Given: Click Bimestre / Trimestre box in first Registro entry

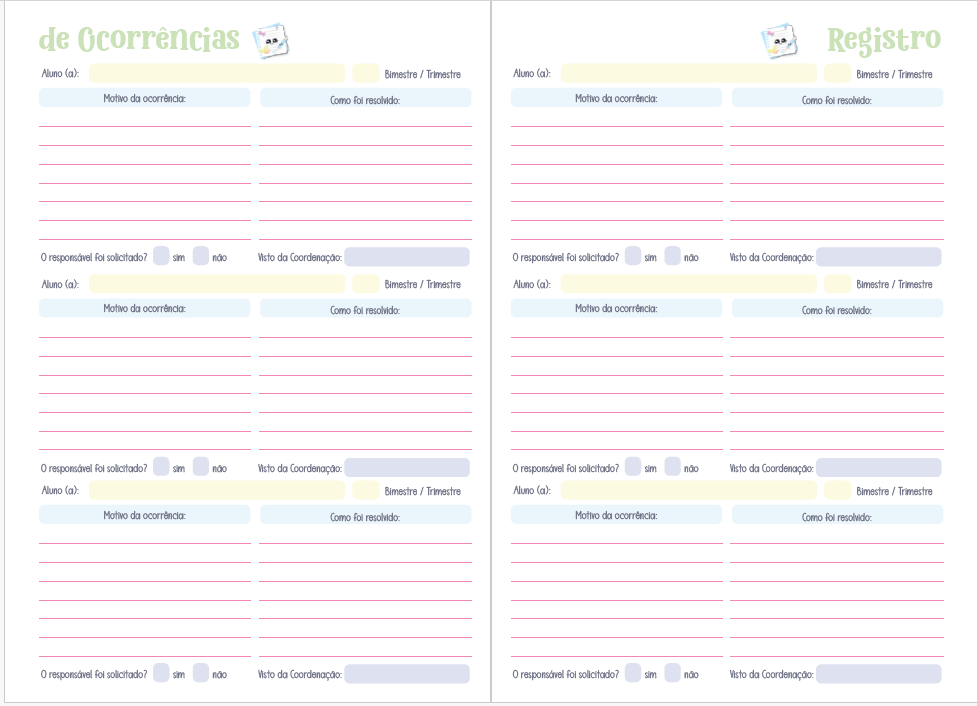Looking at the screenshot, I should (837, 73).
